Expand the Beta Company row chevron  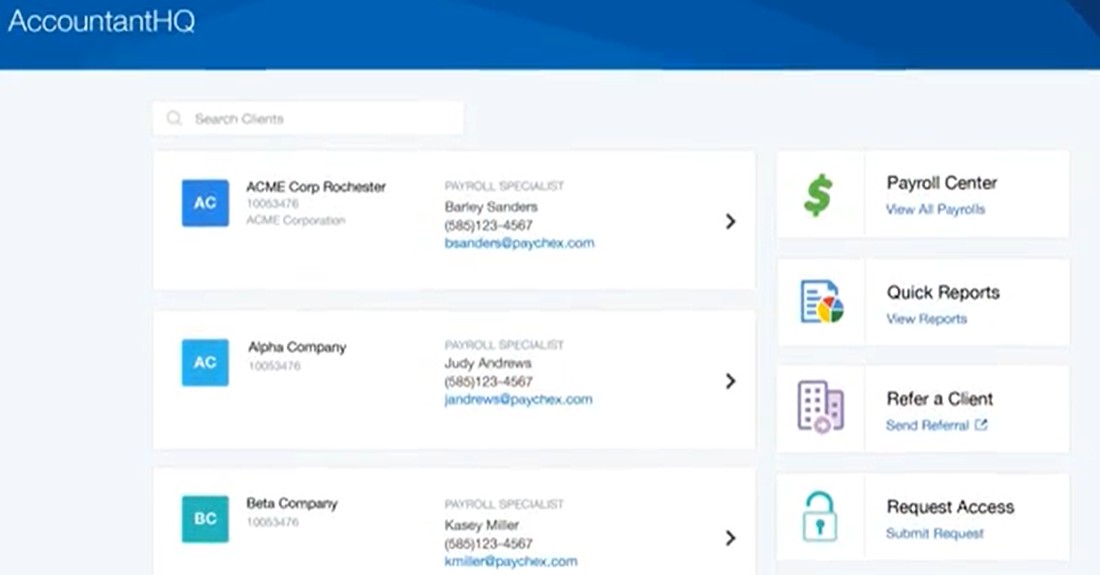pos(730,538)
